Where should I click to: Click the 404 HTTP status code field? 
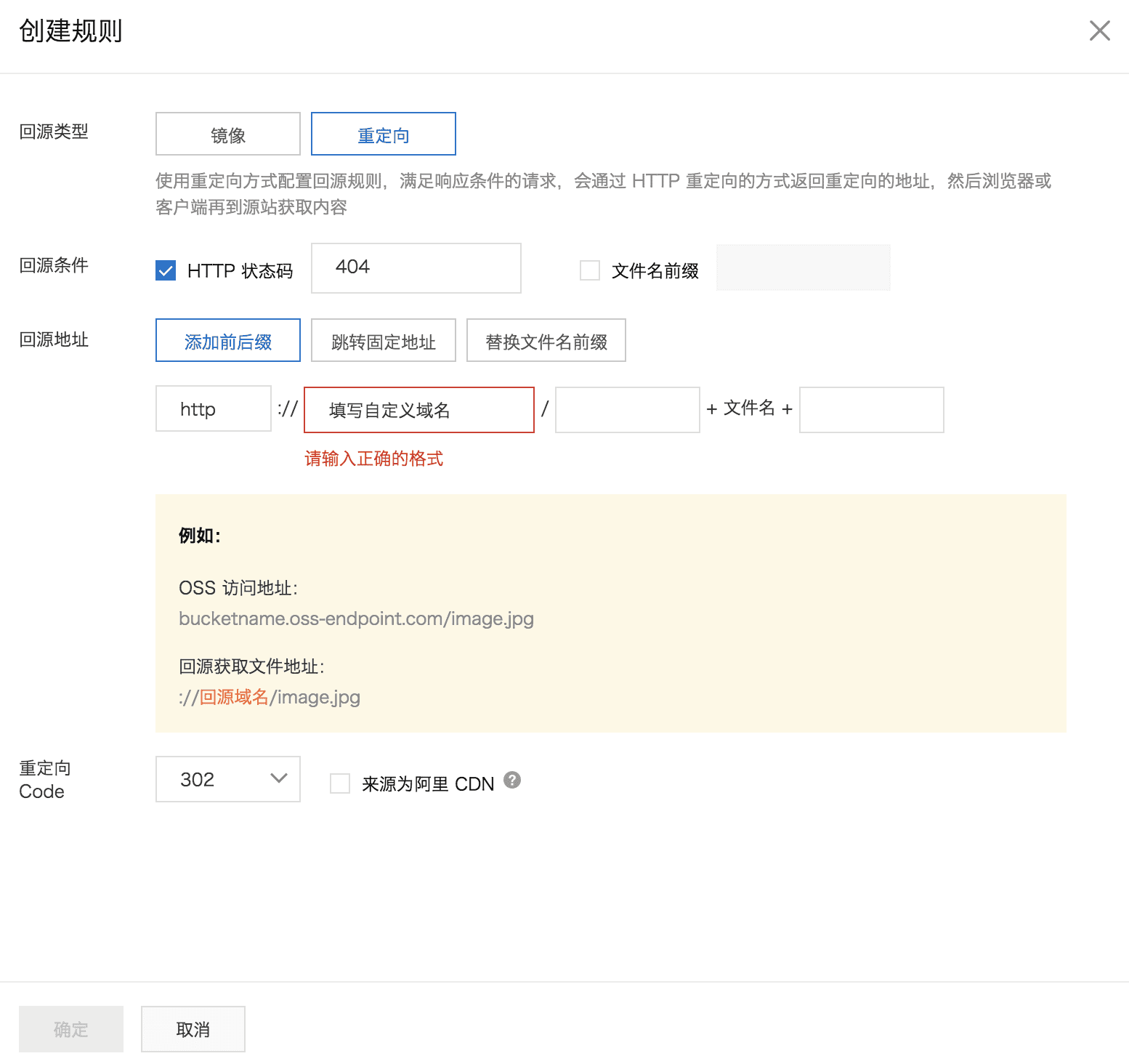pyautogui.click(x=416, y=268)
